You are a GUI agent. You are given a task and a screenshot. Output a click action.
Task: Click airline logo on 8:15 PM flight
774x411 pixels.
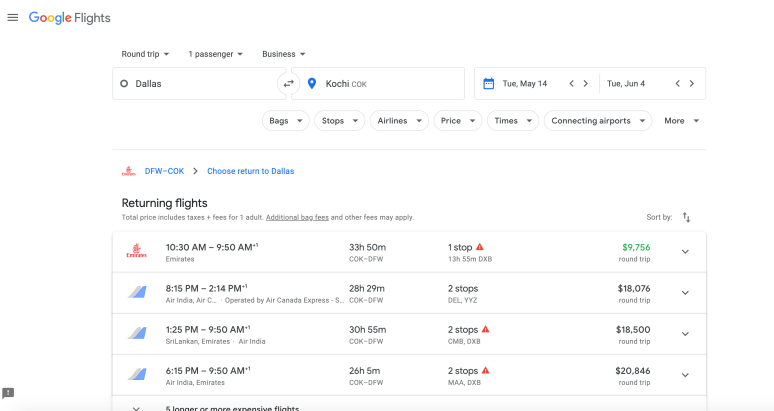pos(137,292)
